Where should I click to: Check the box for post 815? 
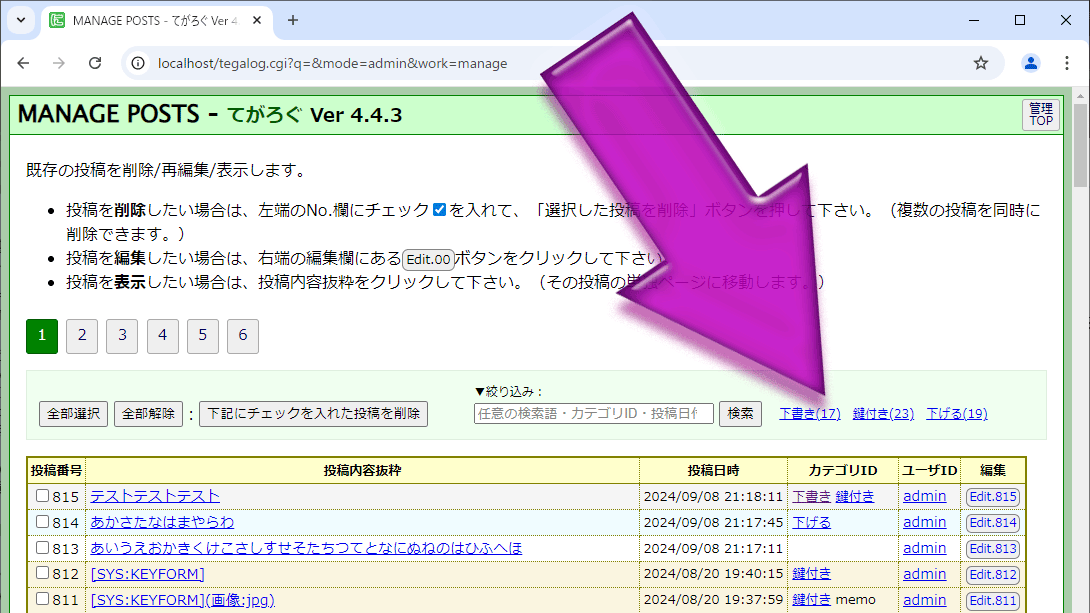tap(42, 496)
